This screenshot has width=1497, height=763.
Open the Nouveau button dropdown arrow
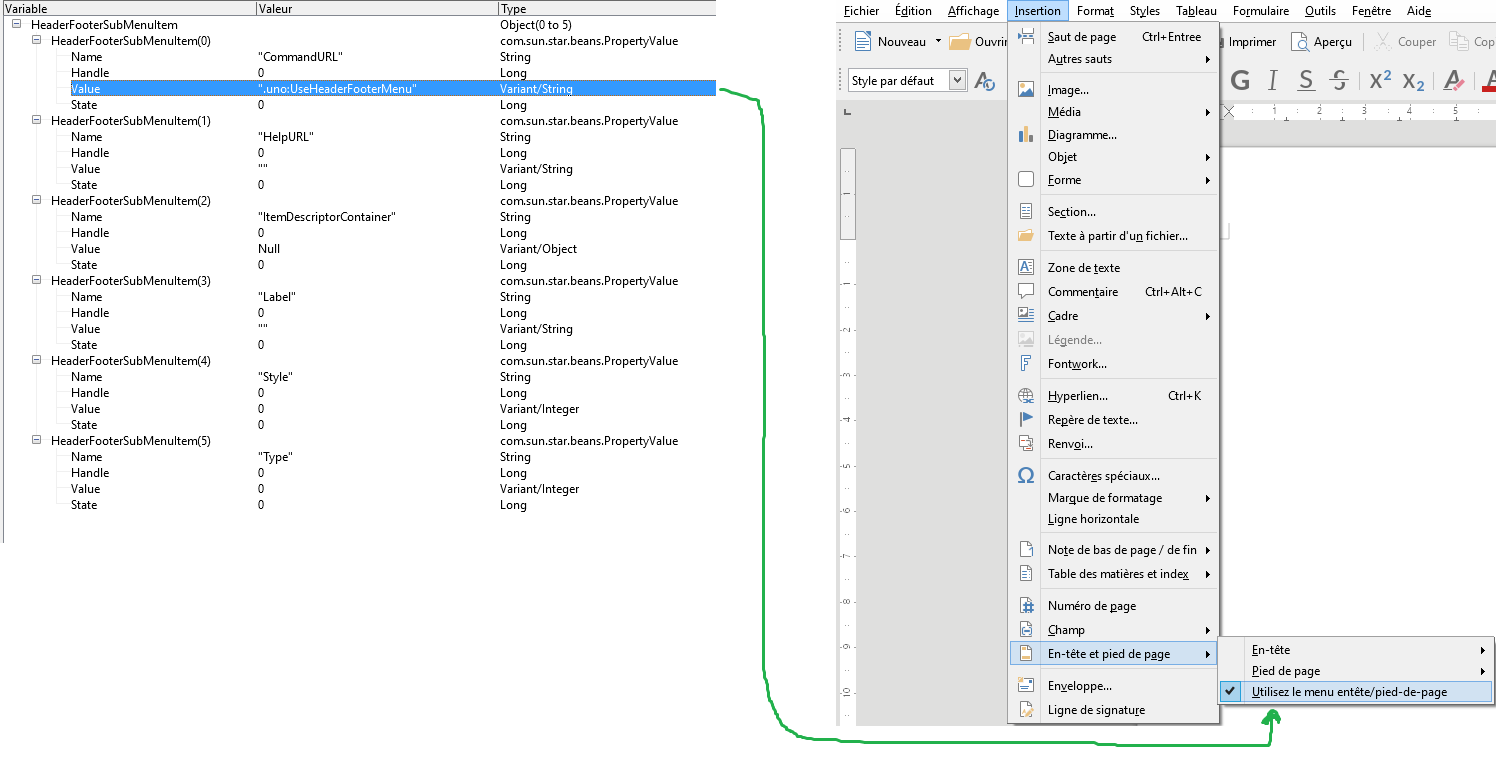(938, 42)
